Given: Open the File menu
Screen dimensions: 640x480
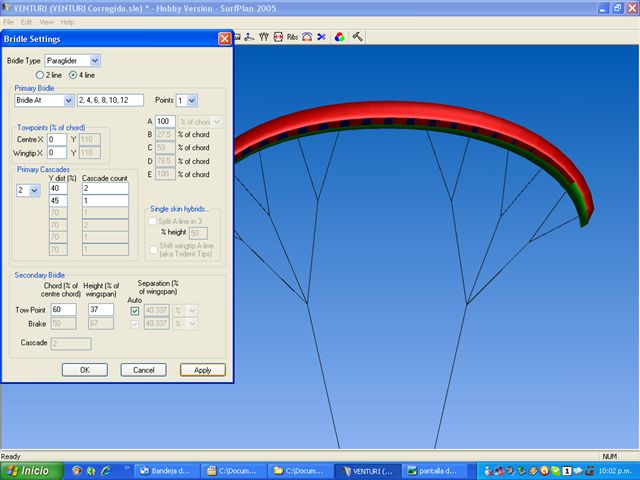Looking at the screenshot, I should click(x=9, y=21).
